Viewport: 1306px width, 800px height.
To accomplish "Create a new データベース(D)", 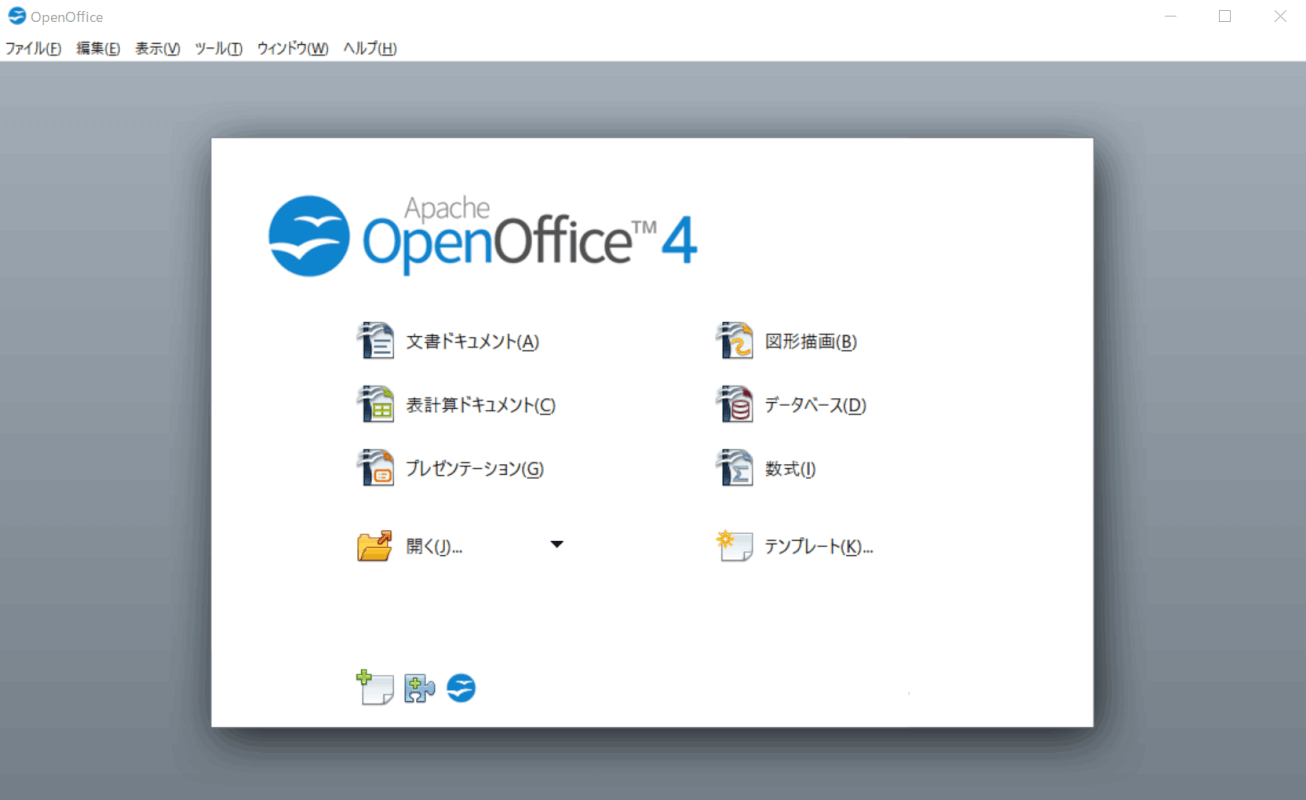I will 815,405.
